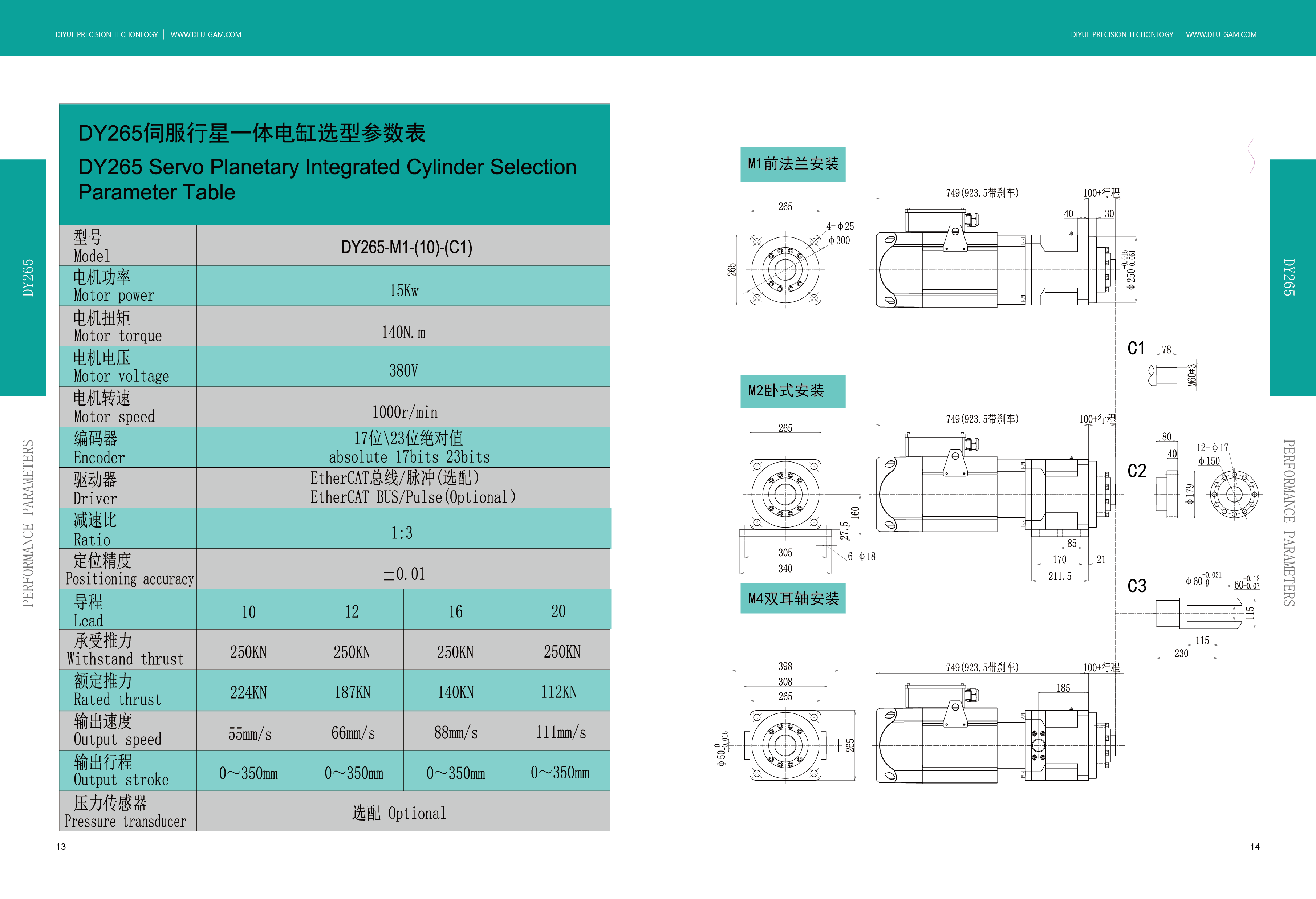This screenshot has height=899, width=1316.
Task: Click the M1 front flange mounting label
Action: [792, 164]
